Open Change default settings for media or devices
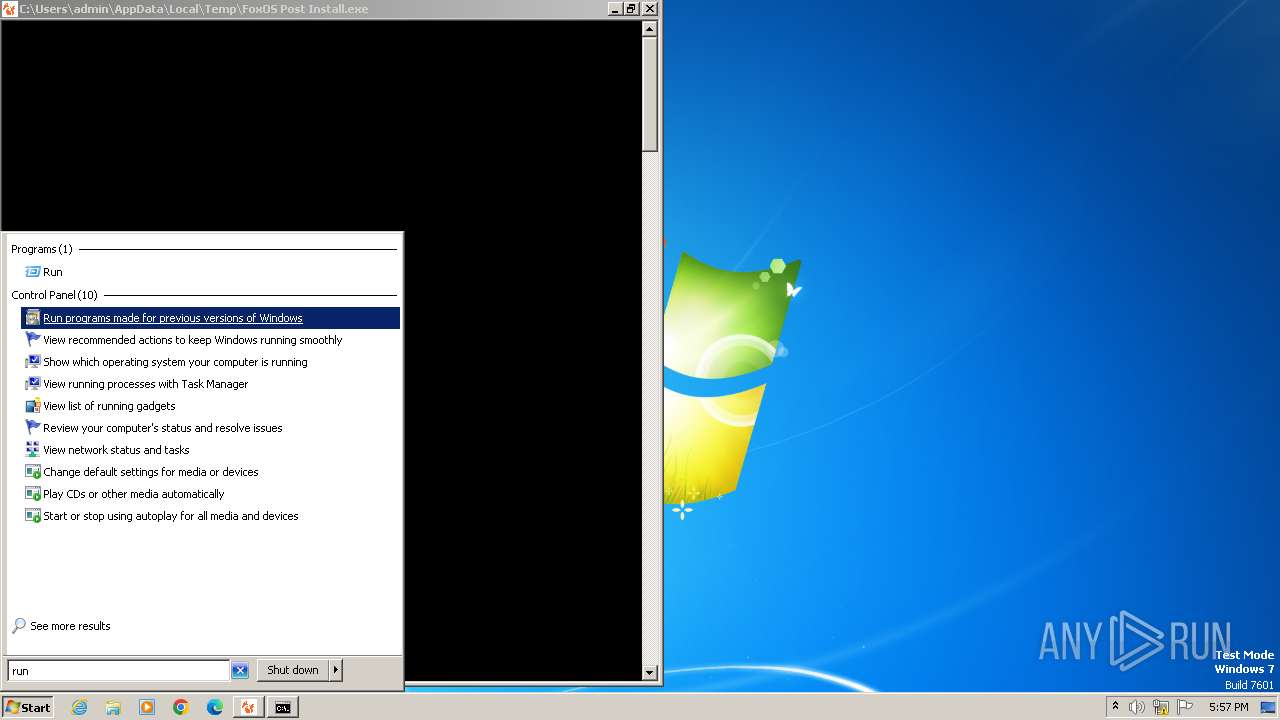Screen dimensions: 1280x720 point(211,472)
